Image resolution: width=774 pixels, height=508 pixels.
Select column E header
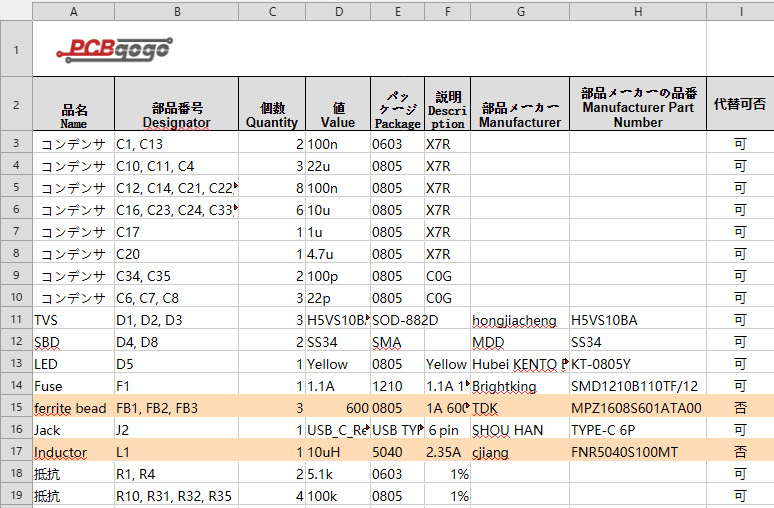click(x=397, y=11)
